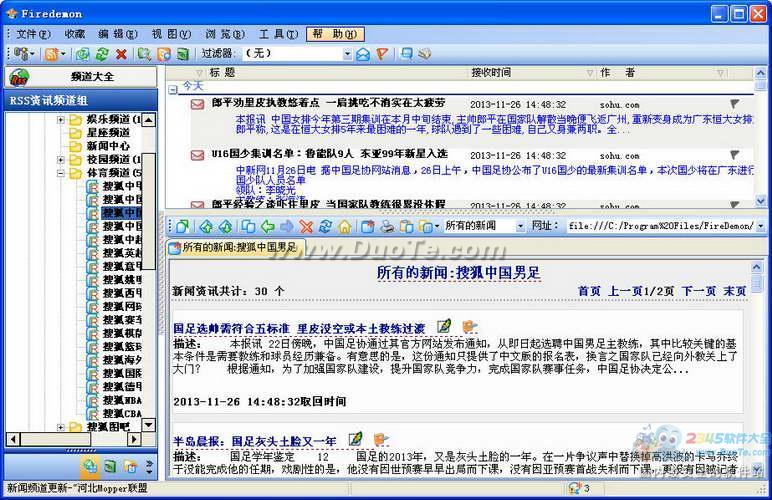Click the 频道大全 button
The height and width of the screenshot is (500, 772).
81,77
